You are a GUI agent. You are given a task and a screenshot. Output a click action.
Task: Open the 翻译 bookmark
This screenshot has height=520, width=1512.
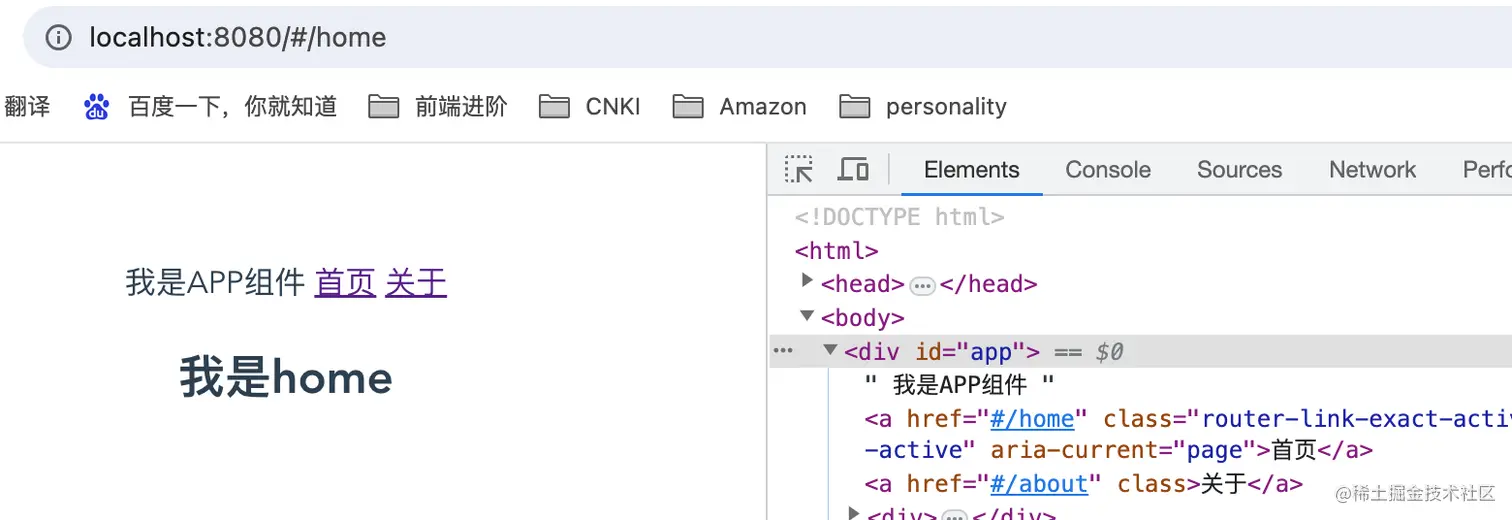pyautogui.click(x=27, y=106)
